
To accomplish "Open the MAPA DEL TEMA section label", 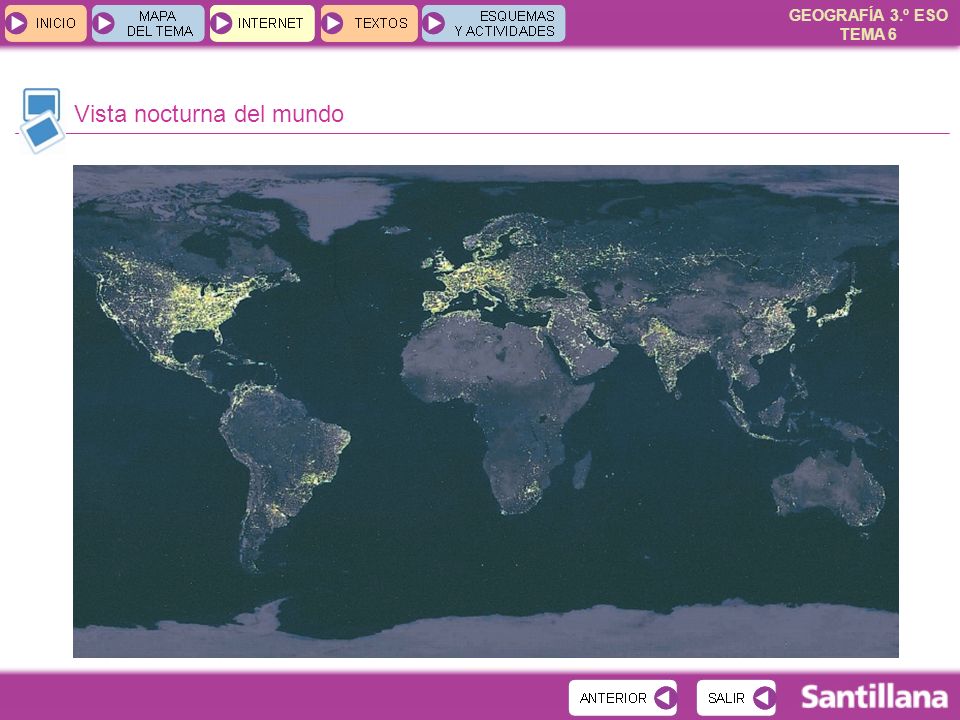I will click(159, 23).
